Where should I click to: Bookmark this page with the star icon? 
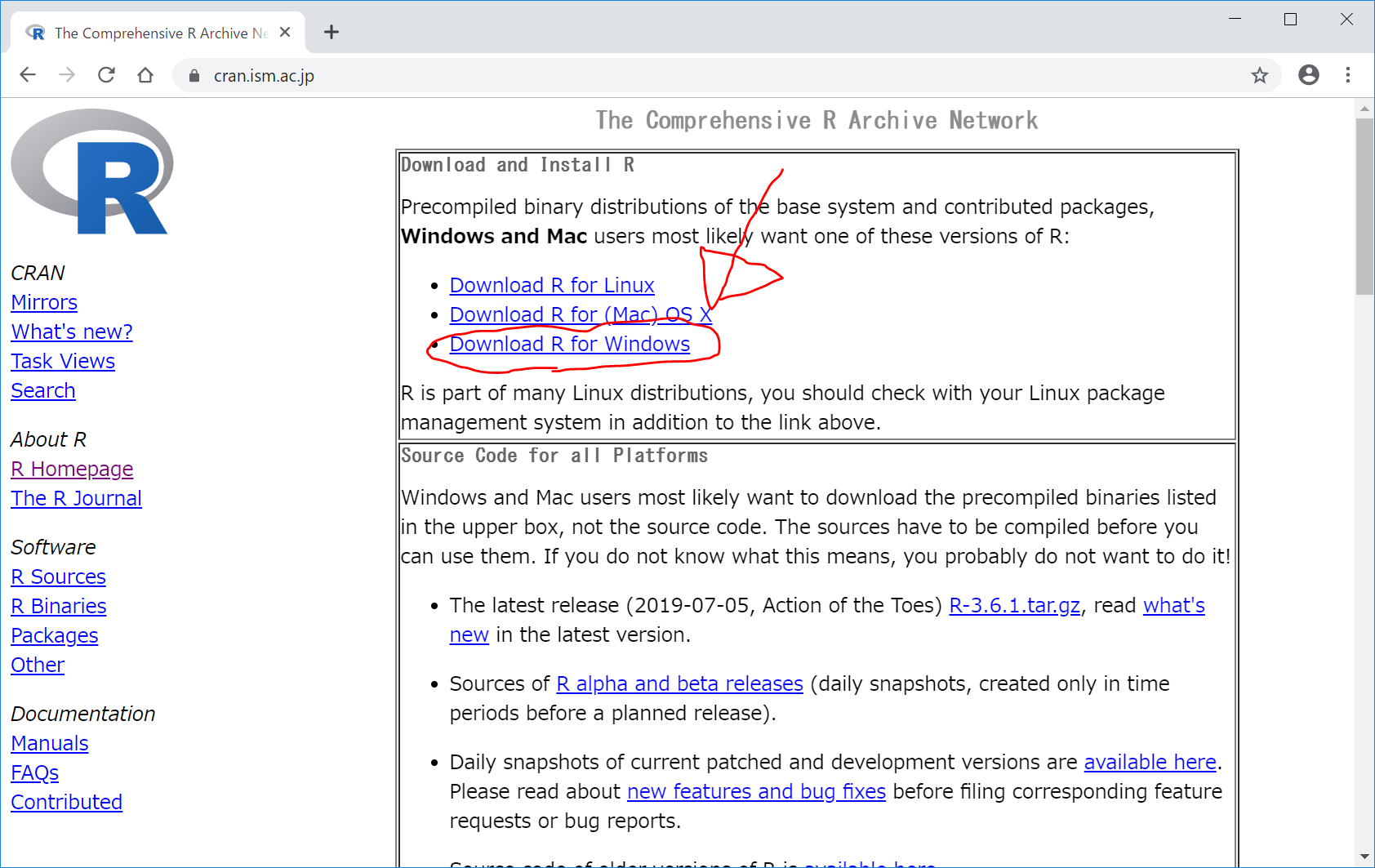[x=1260, y=75]
